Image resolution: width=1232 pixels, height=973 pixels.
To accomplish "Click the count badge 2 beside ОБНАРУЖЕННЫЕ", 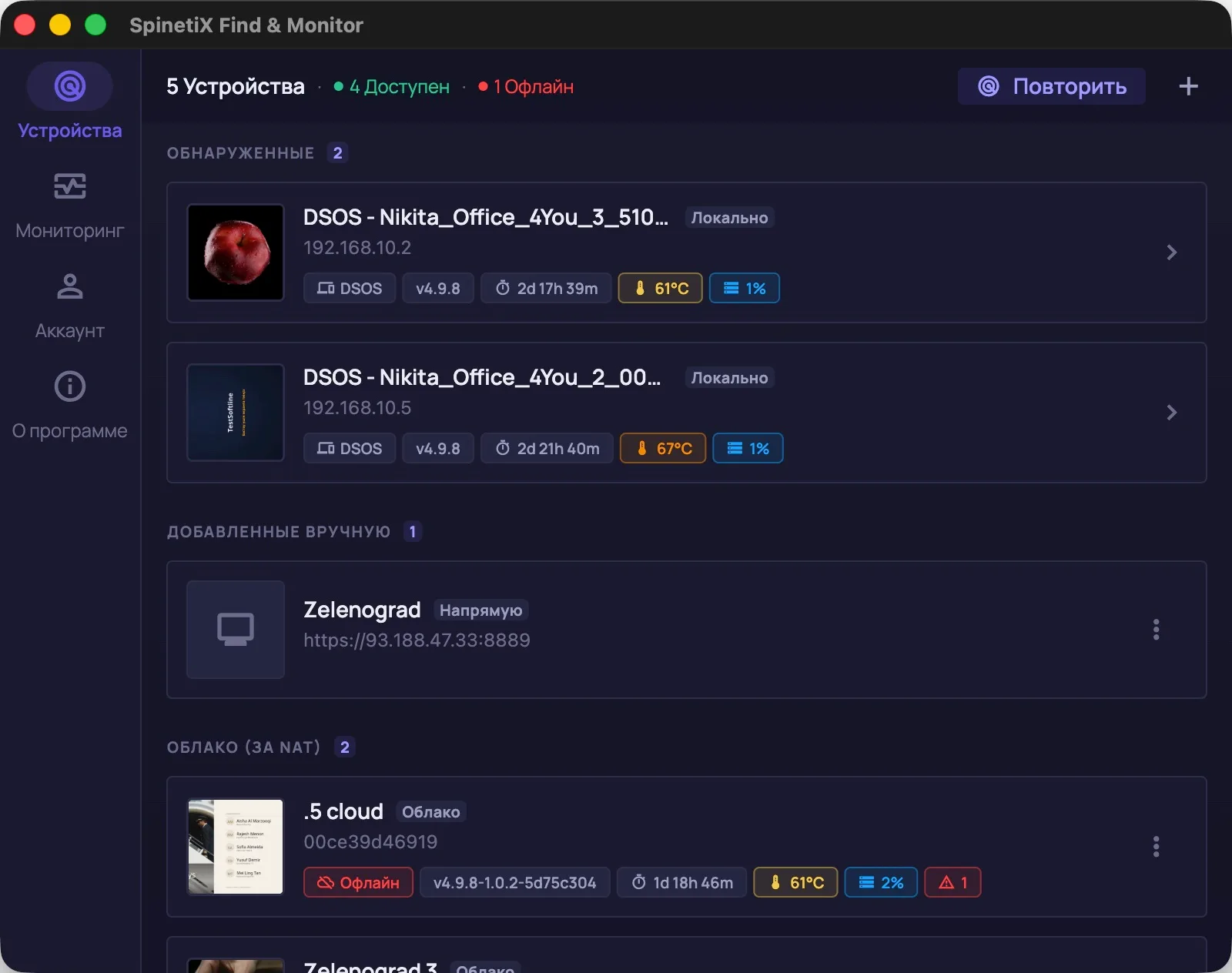I will [337, 153].
